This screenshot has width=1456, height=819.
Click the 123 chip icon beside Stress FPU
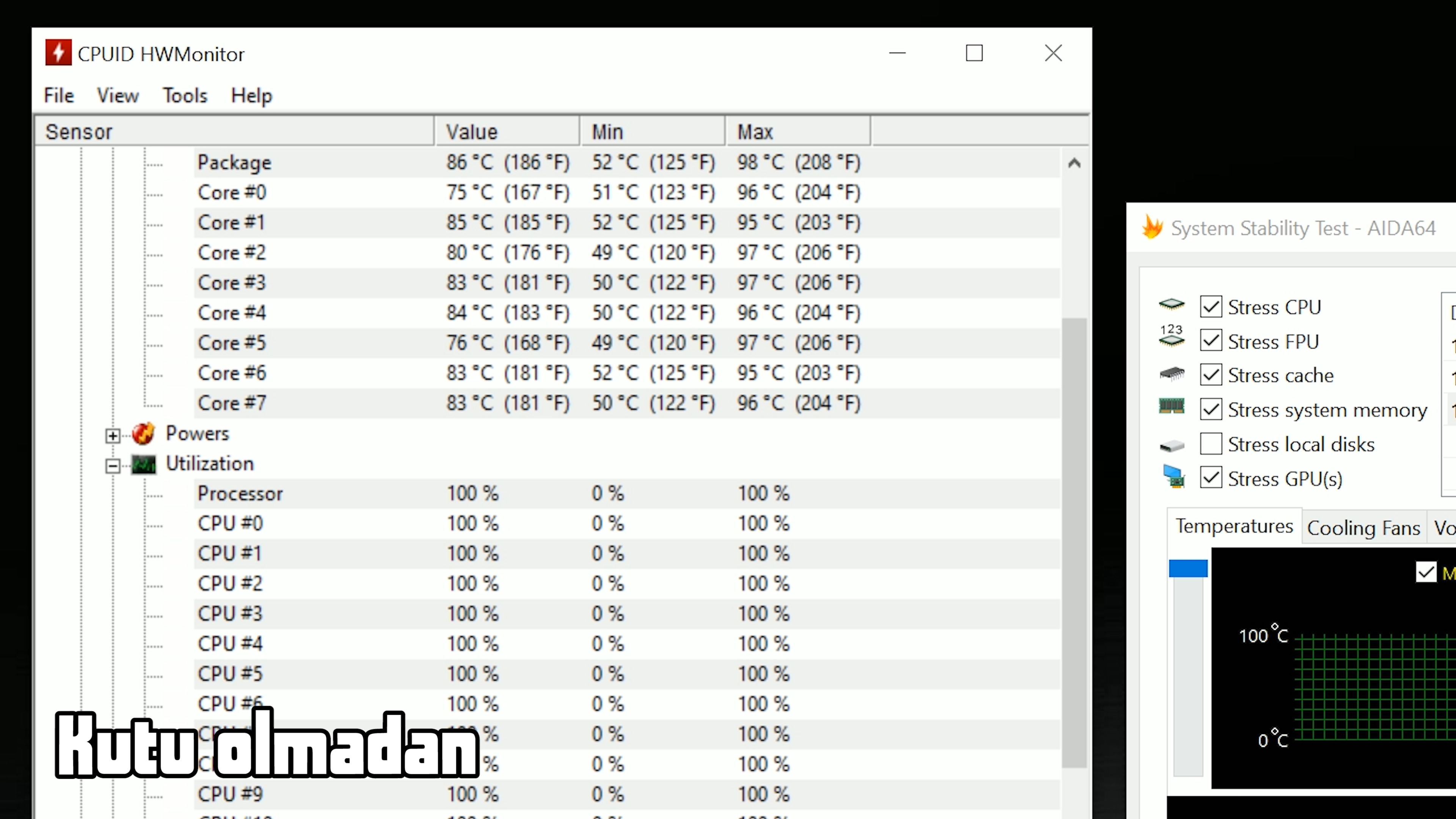click(1171, 336)
